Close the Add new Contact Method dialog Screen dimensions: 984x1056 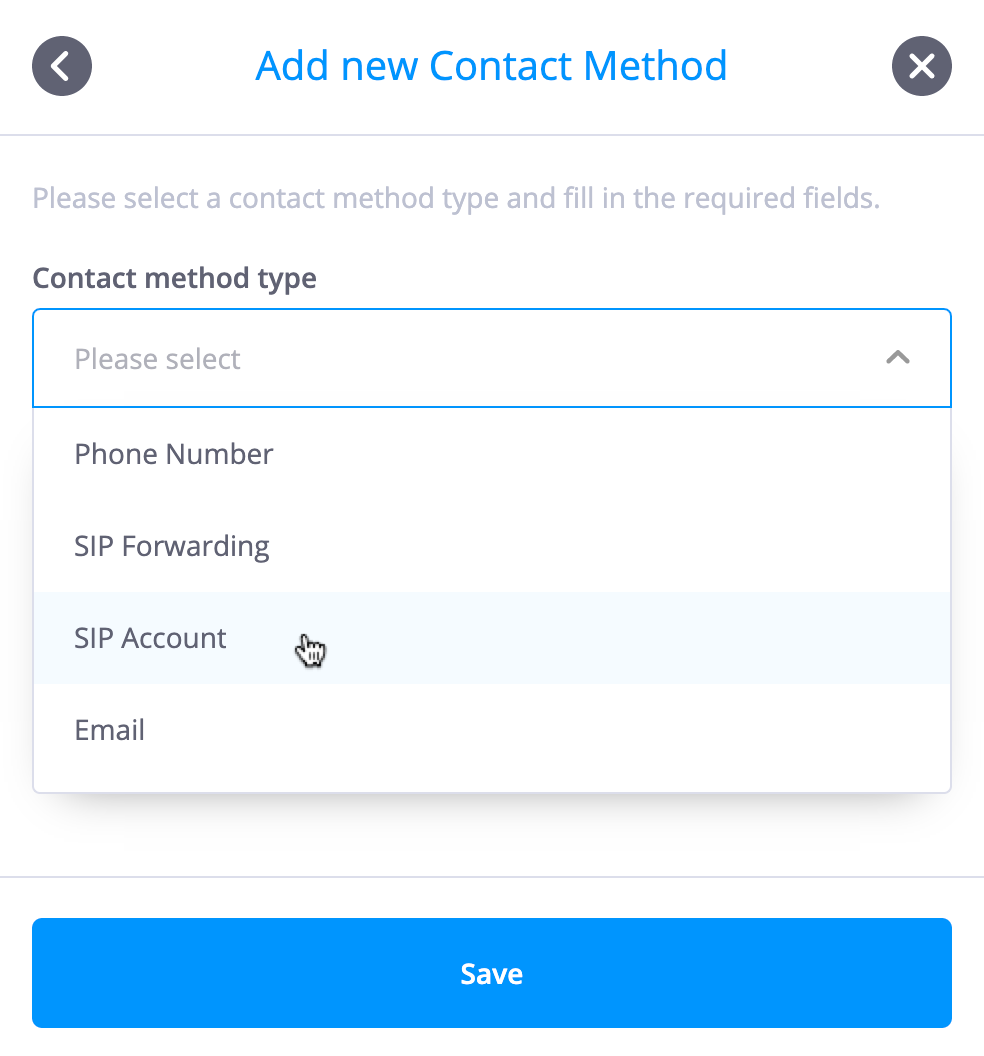coord(921,66)
